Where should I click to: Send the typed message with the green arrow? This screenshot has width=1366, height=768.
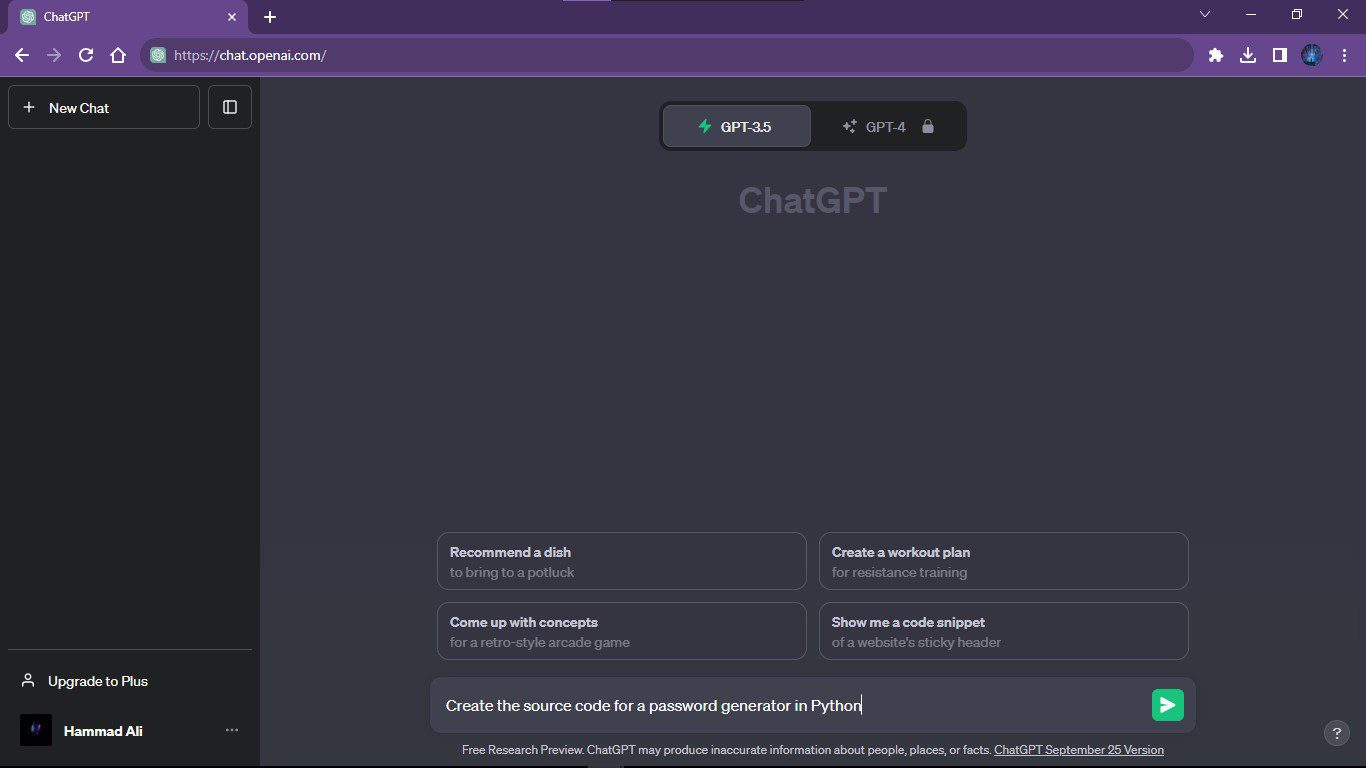[1167, 705]
